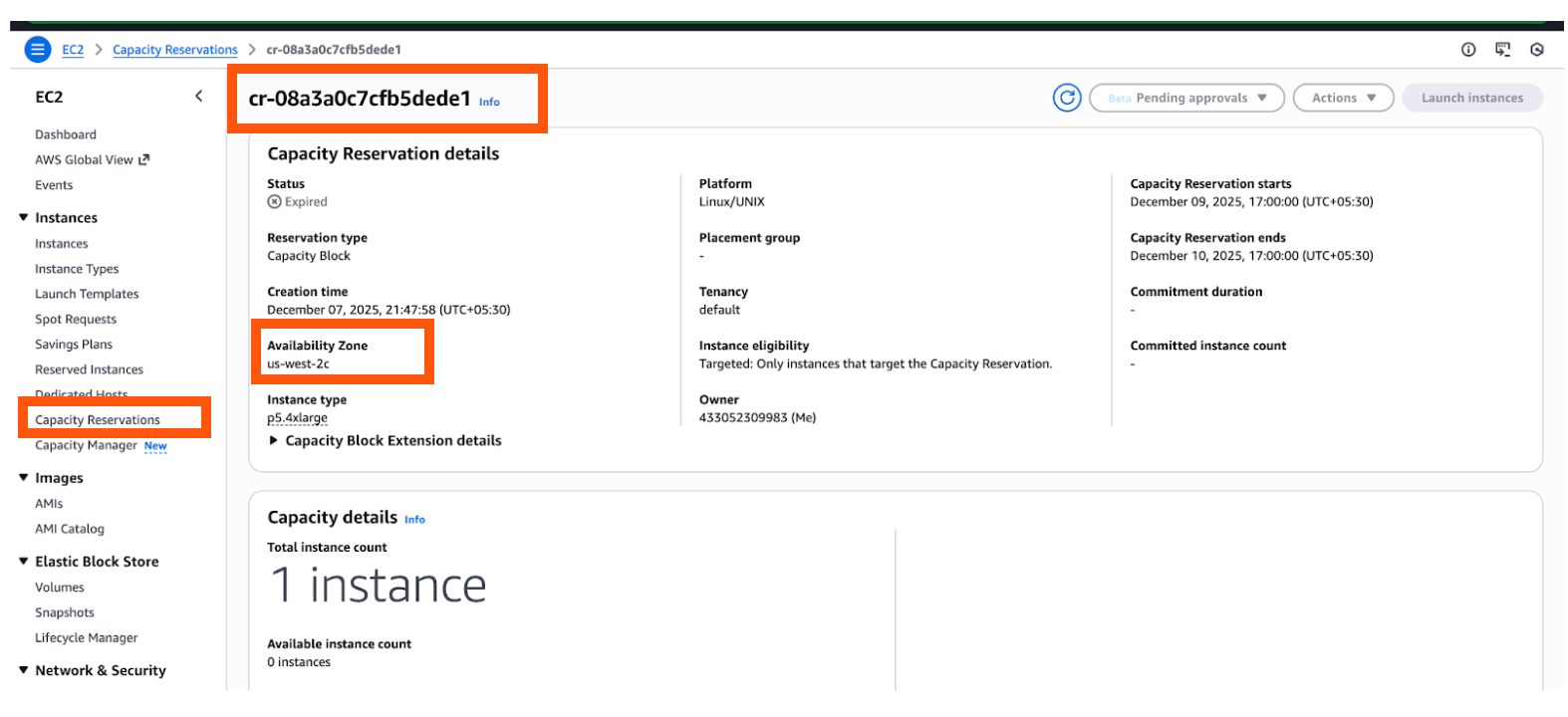Click the EC2 breadcrumb link
1568x717 pixels.
[x=73, y=50]
